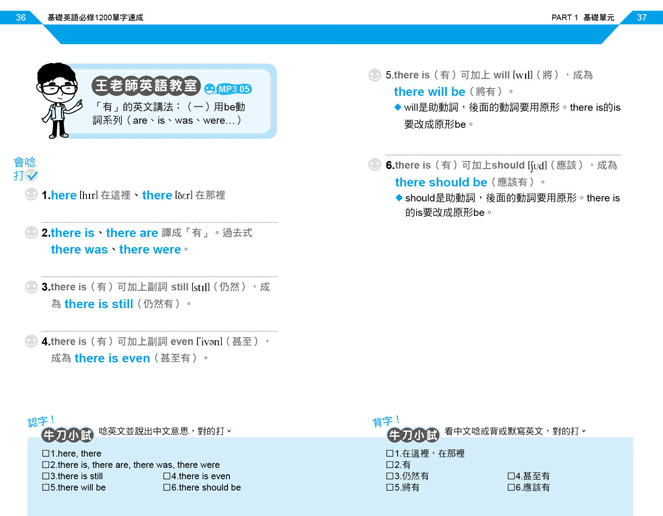
Task: Click the book title 基礎英語必修1200單字速成
Action: point(95,17)
